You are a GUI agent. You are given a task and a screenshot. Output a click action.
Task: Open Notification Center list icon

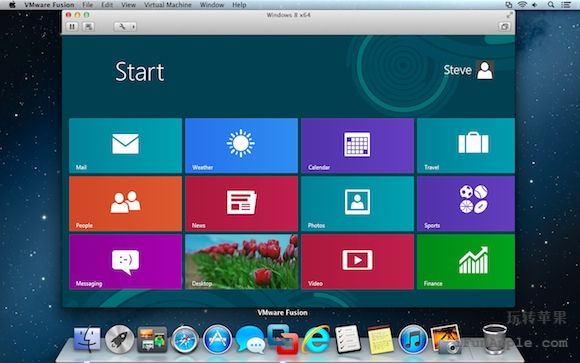(566, 5)
